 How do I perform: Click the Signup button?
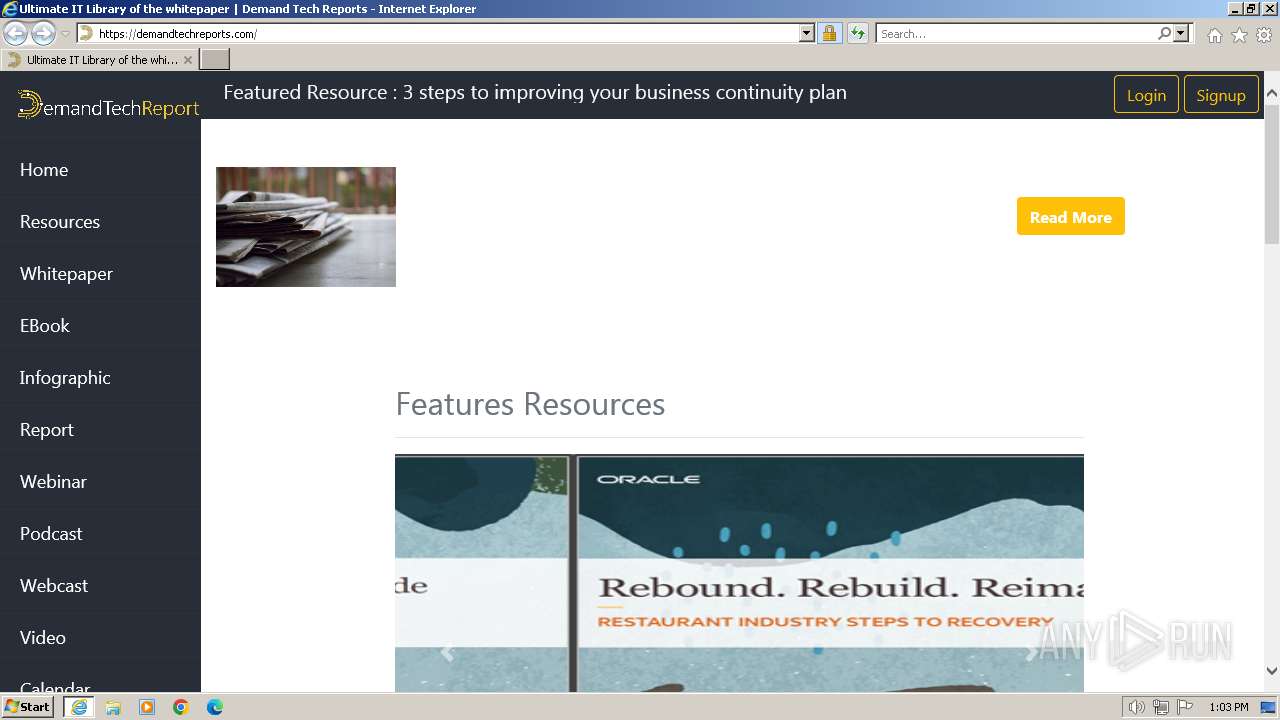point(1221,95)
